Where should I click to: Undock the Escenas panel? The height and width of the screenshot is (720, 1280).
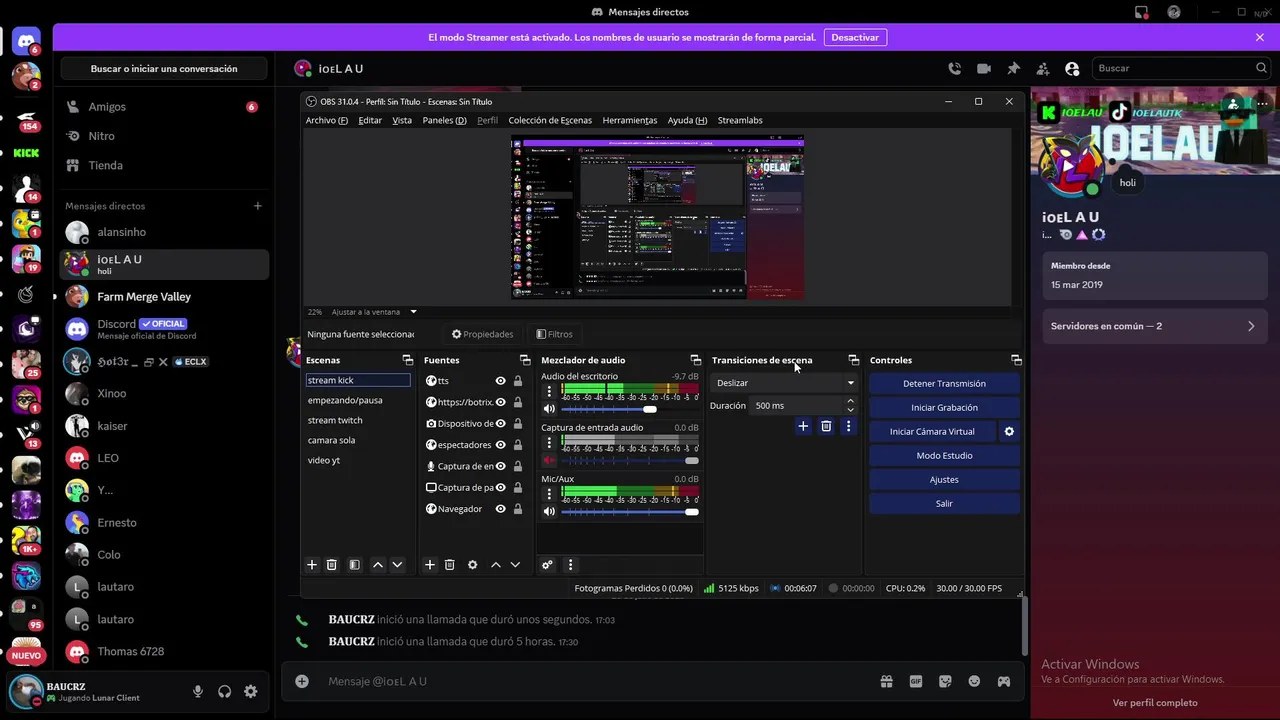tap(407, 360)
